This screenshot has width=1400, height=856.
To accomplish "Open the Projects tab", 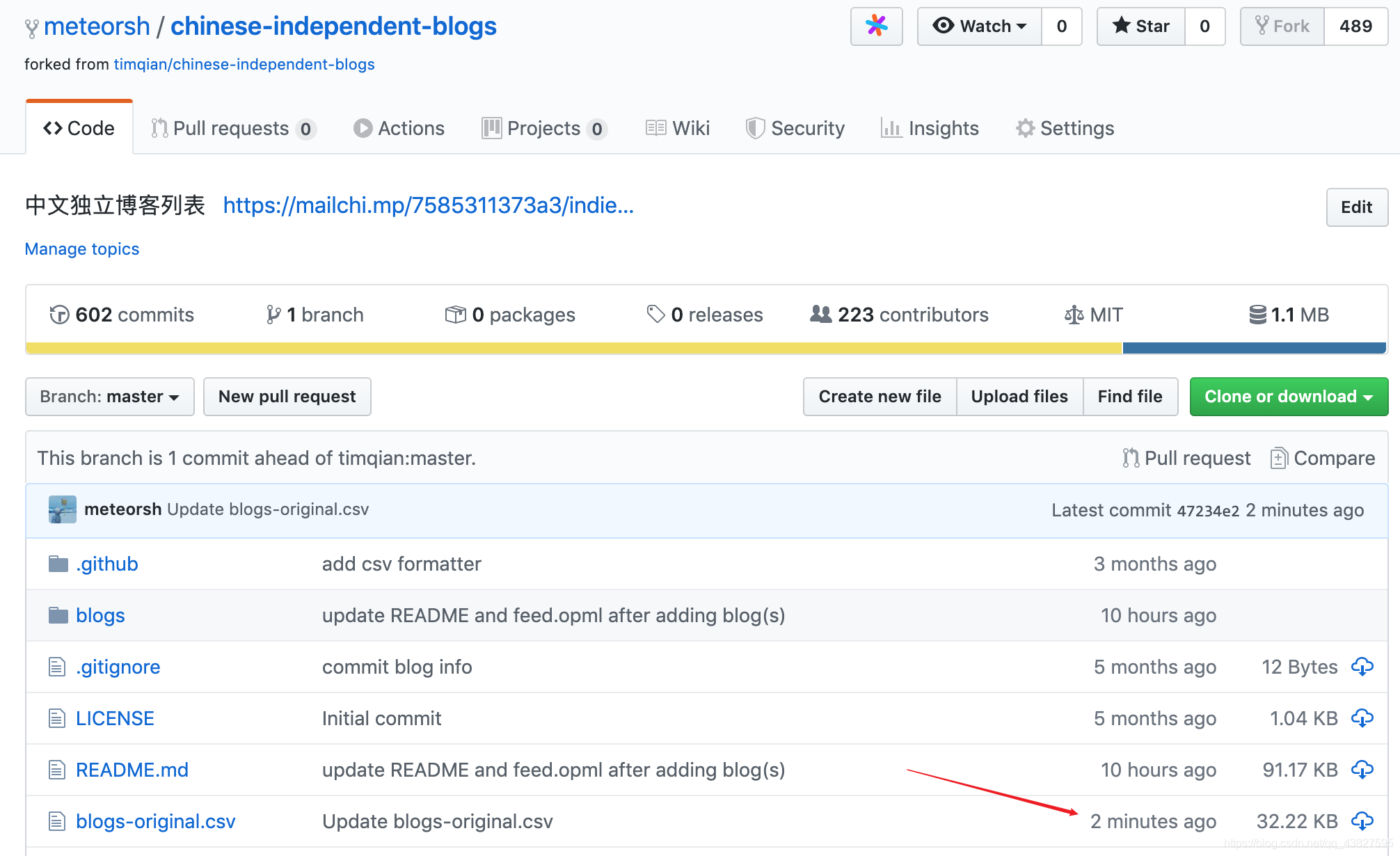I will (544, 128).
